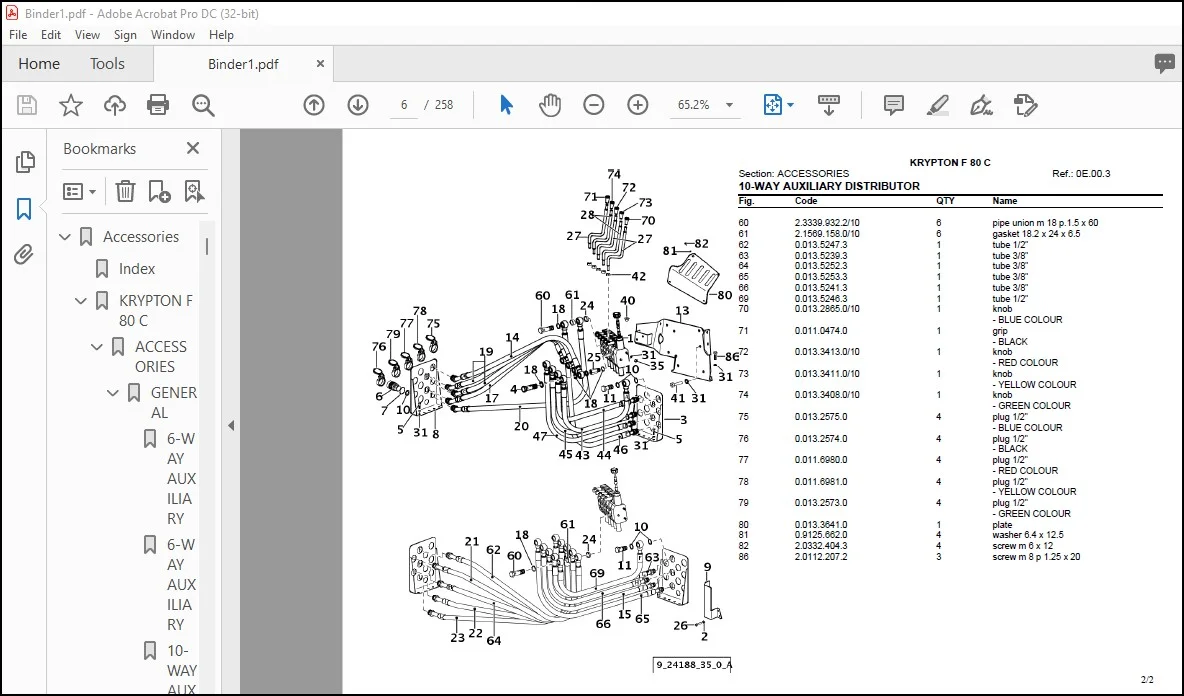The height and width of the screenshot is (696, 1184).
Task: Click 'Ref.: 0E.00.3' text
Action: pyautogui.click(x=1081, y=174)
